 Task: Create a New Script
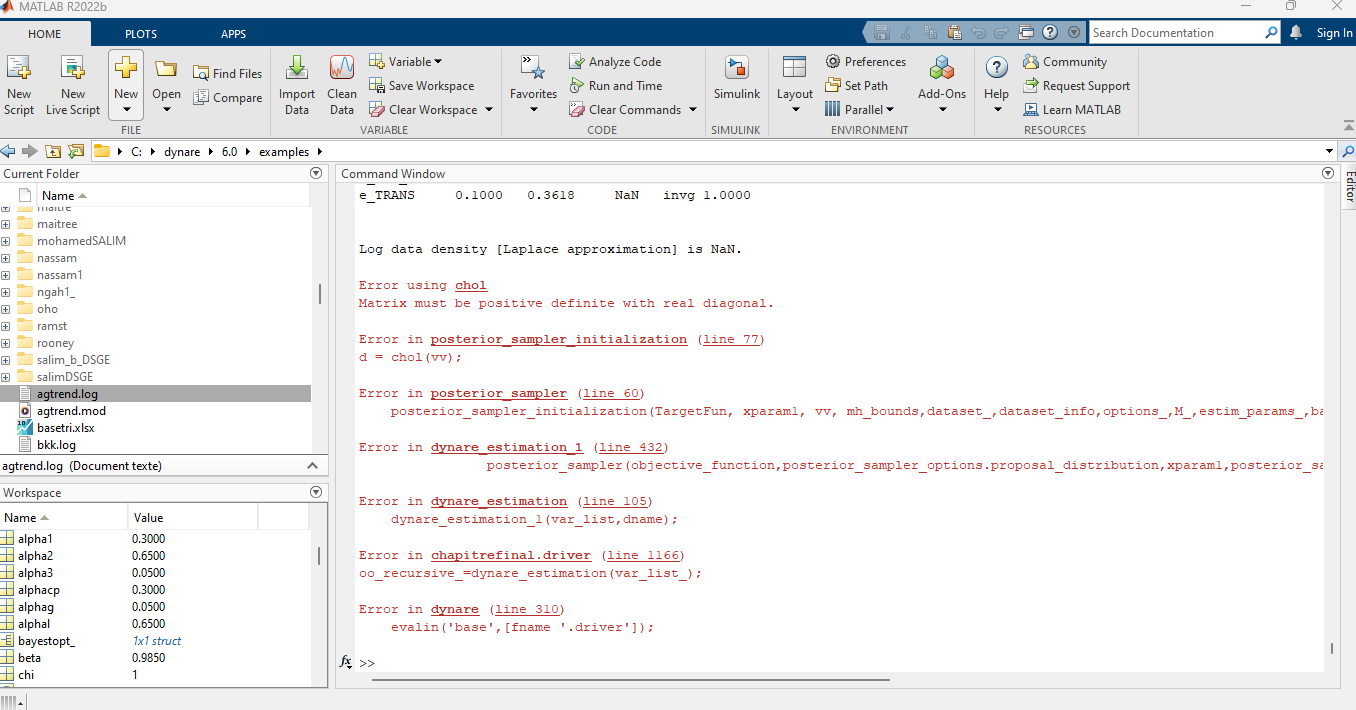[19, 86]
